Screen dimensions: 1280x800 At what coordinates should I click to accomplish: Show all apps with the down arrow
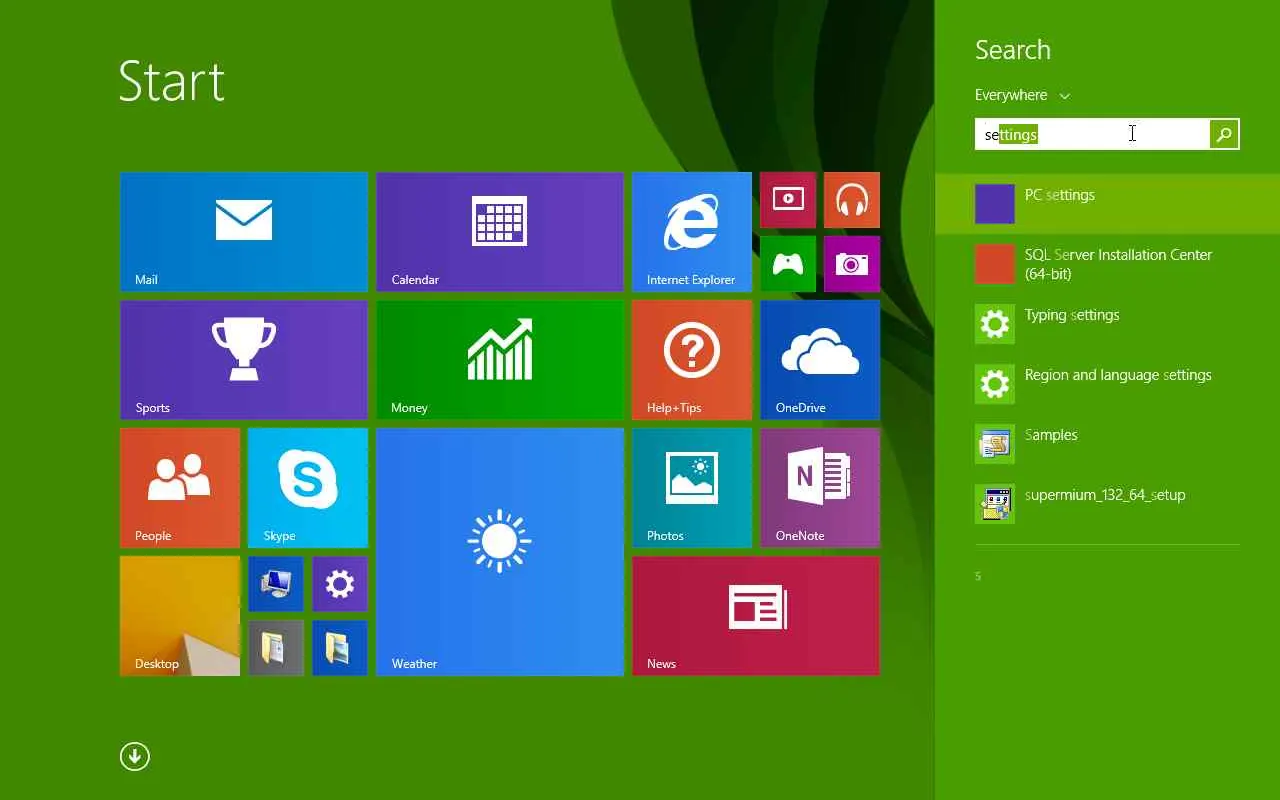[135, 756]
